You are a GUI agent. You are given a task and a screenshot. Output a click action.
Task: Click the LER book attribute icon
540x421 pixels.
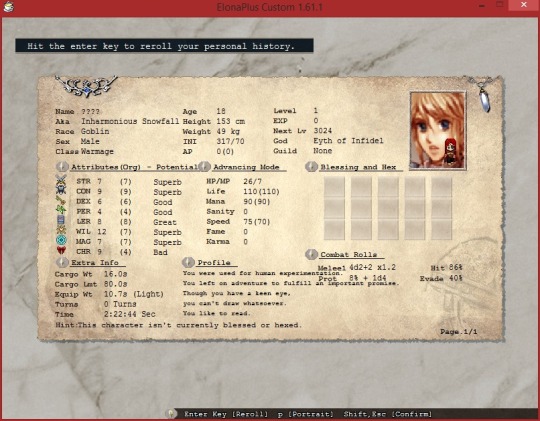tap(61, 220)
